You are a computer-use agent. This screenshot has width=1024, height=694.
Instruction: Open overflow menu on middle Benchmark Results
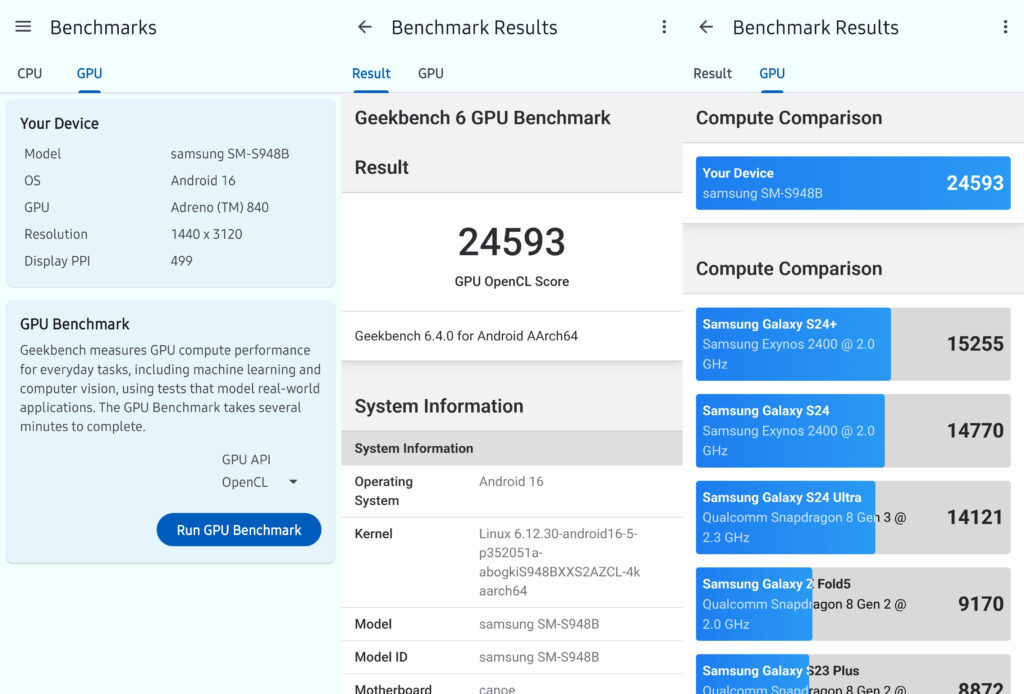pyautogui.click(x=664, y=27)
